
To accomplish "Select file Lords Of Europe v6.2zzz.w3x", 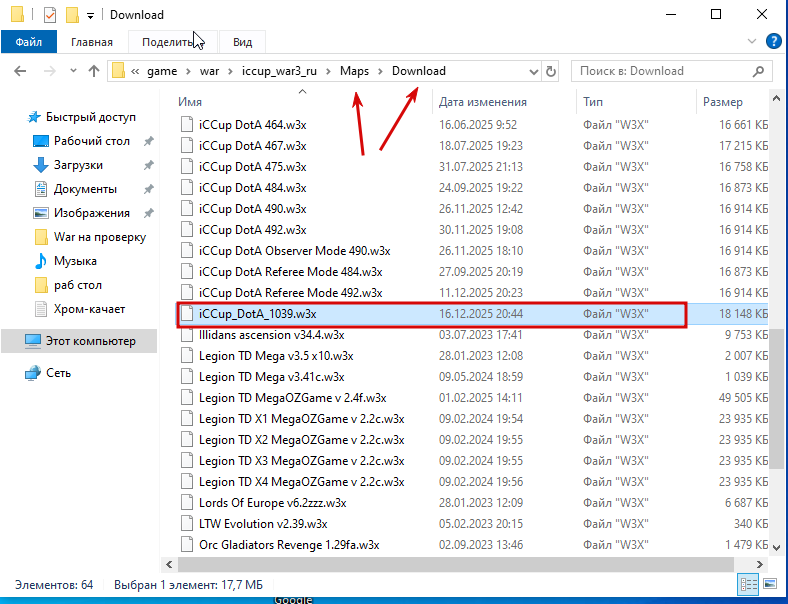I will tap(272, 503).
